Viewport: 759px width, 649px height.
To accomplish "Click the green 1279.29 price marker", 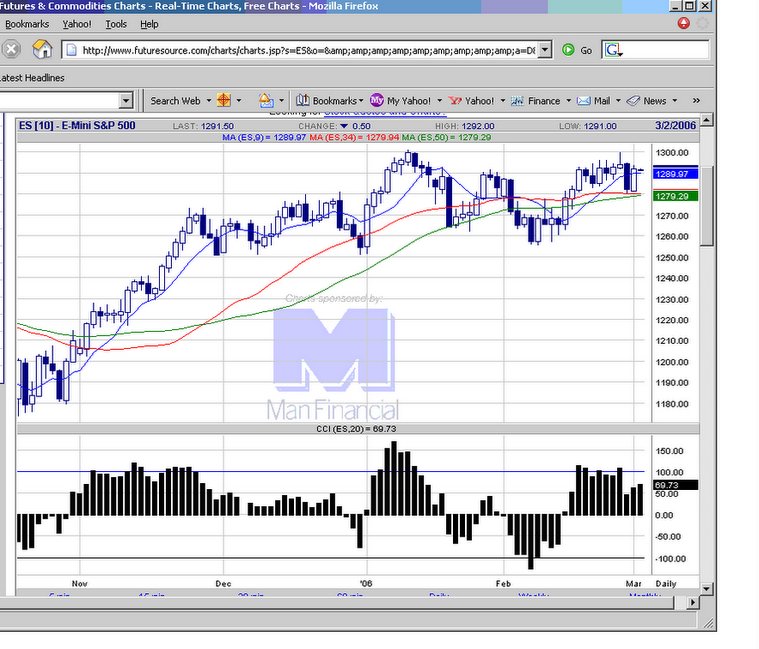I will click(675, 196).
